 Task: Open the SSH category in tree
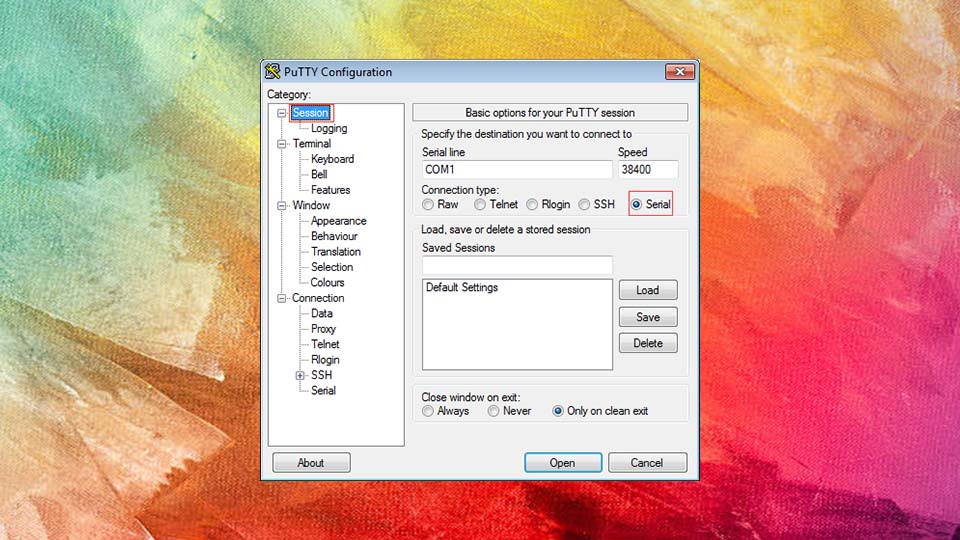(x=321, y=375)
